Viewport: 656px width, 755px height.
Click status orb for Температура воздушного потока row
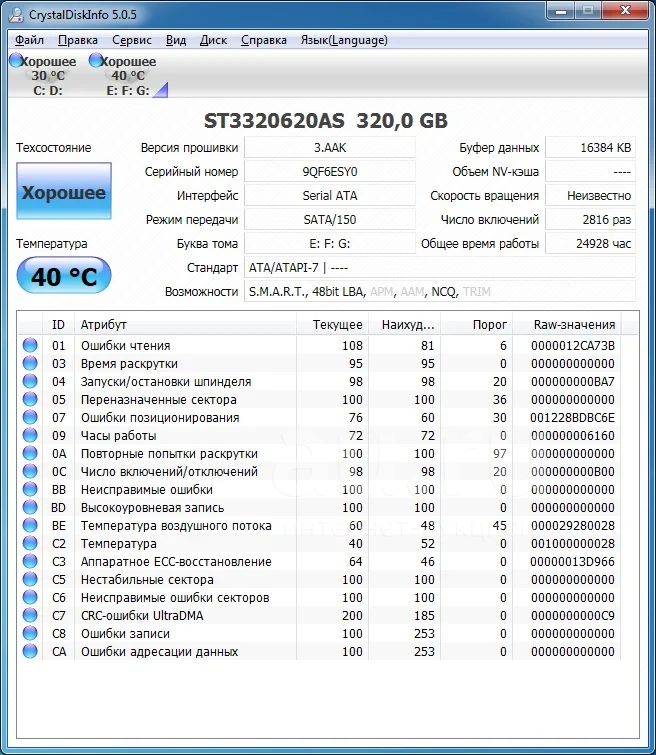30,524
